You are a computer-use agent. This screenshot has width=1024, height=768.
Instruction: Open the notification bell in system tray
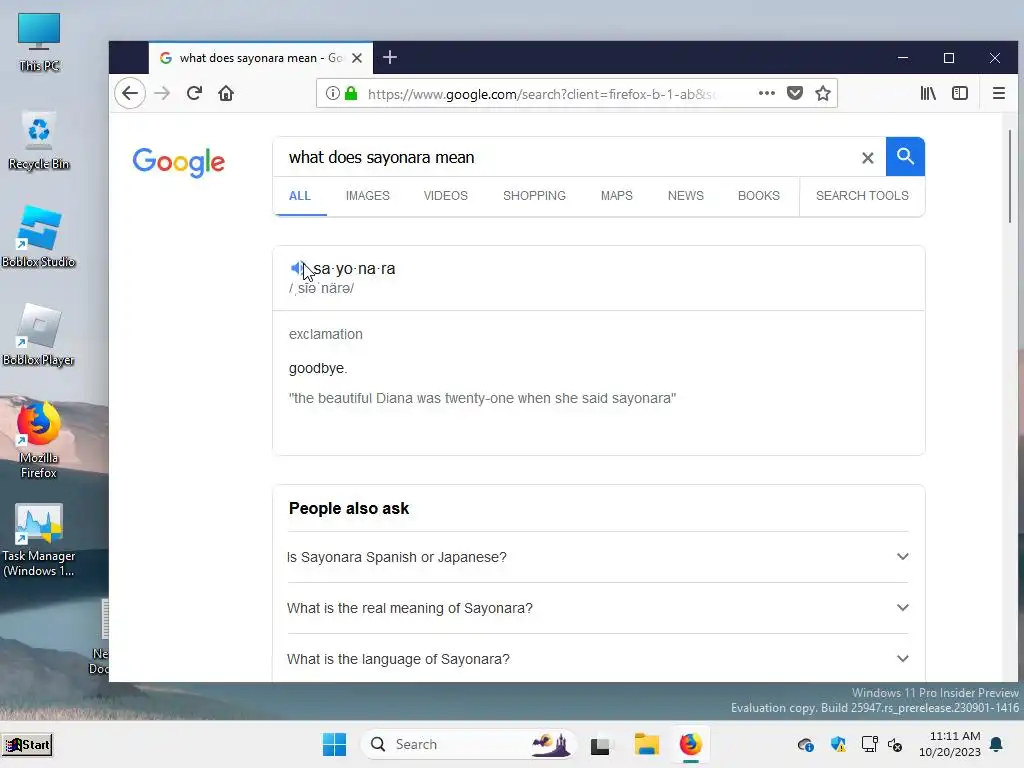click(997, 744)
